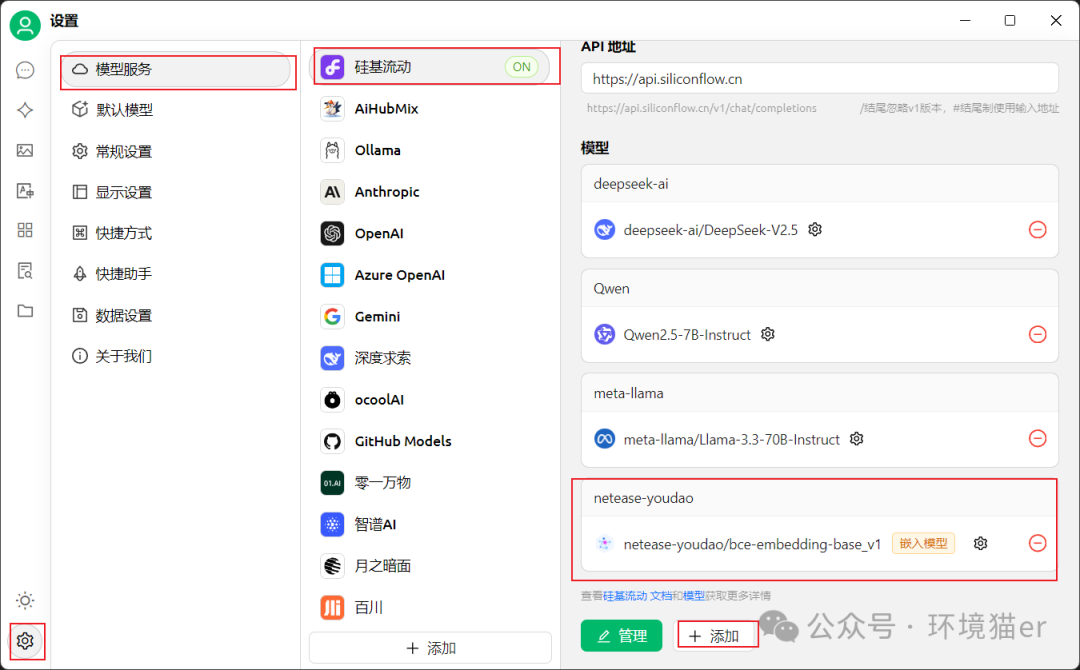Select the Azure OpenAI provider

(x=430, y=275)
